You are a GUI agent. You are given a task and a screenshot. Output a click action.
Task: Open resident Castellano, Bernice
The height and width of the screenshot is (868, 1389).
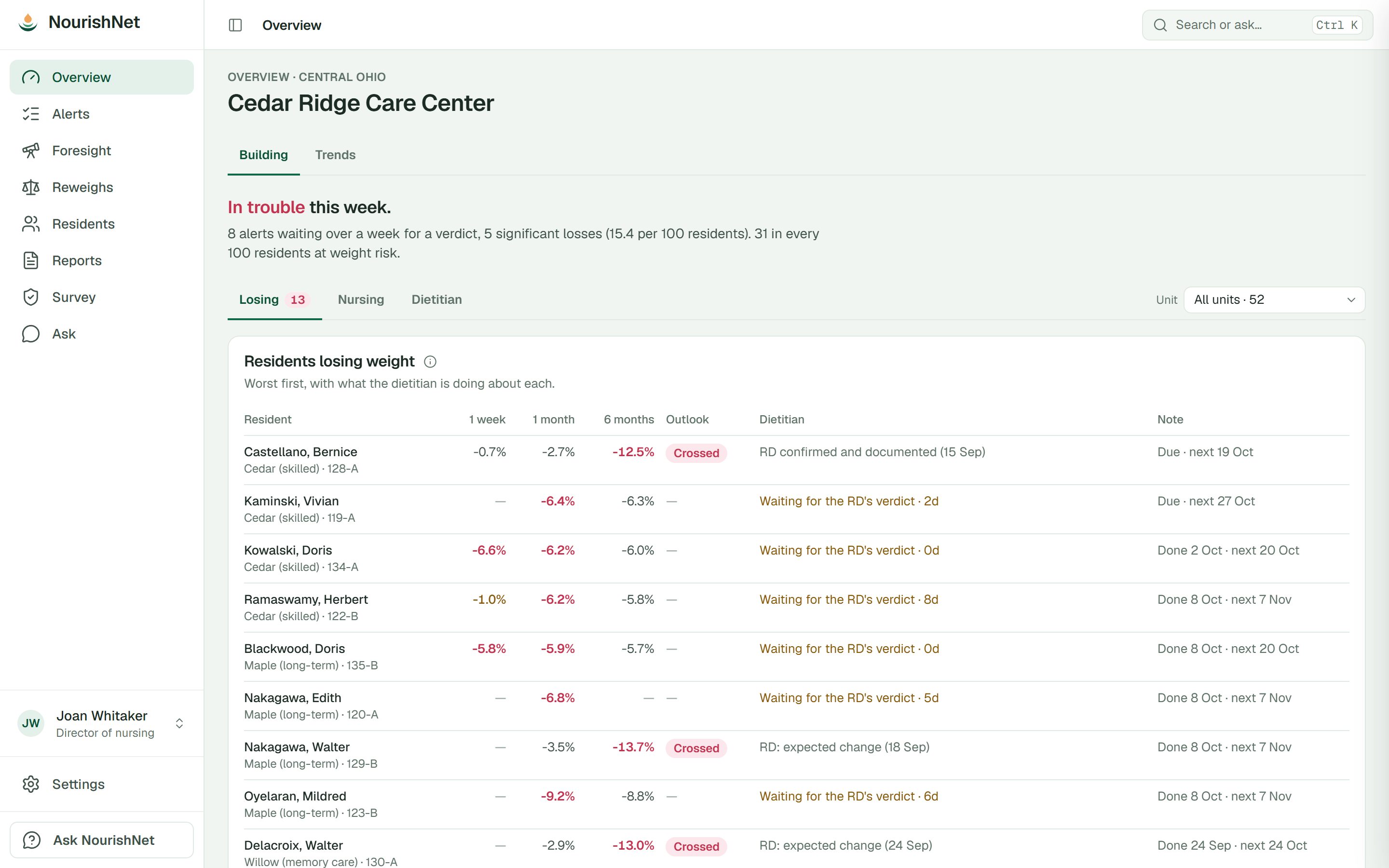point(300,452)
